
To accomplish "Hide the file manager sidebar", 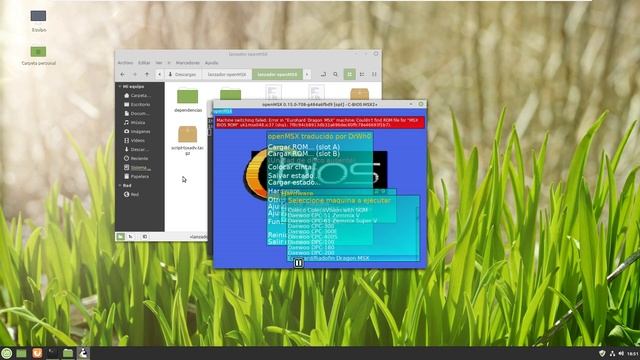I will click(144, 236).
